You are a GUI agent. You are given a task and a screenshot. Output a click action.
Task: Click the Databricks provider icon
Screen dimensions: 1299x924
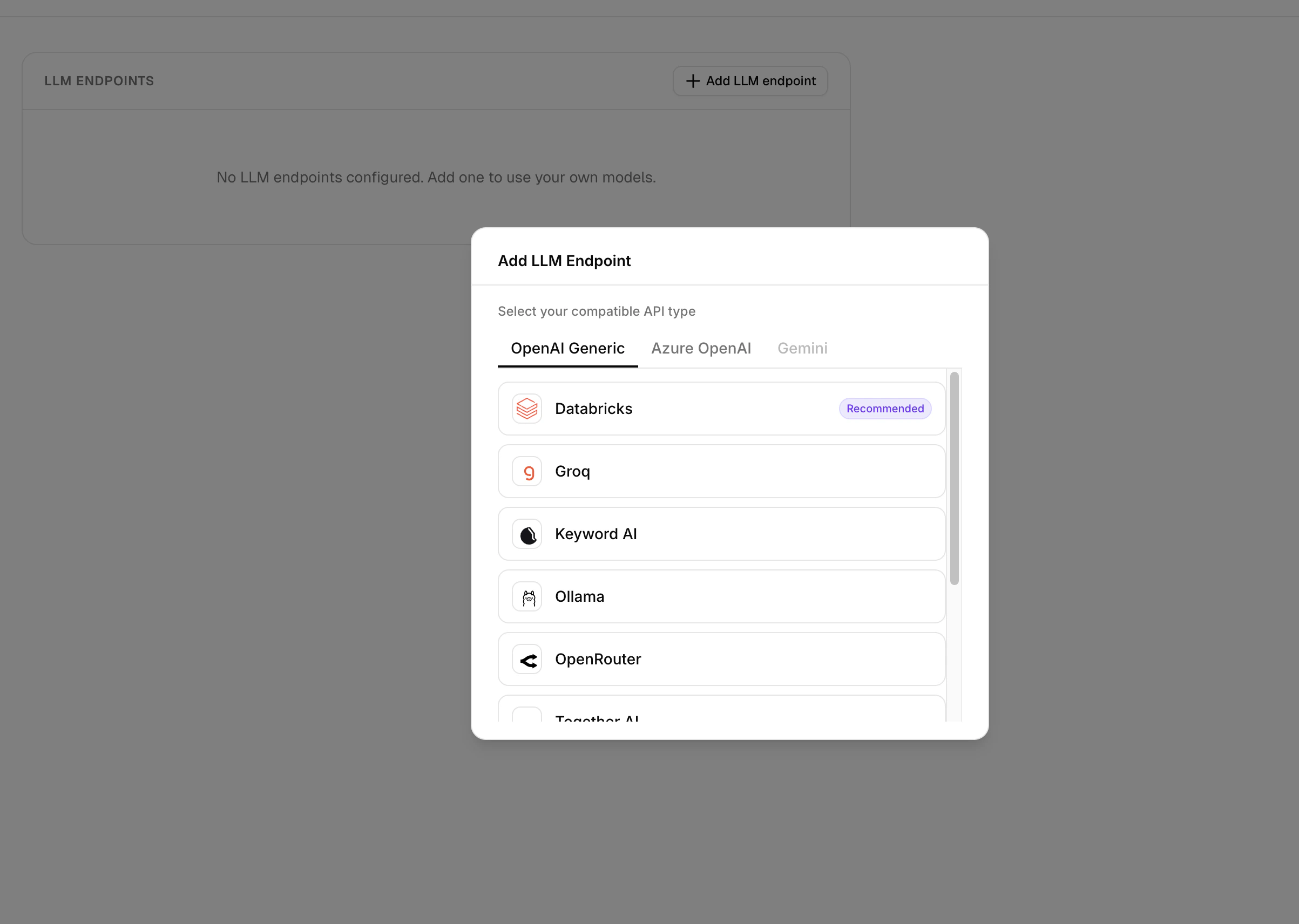coord(526,409)
